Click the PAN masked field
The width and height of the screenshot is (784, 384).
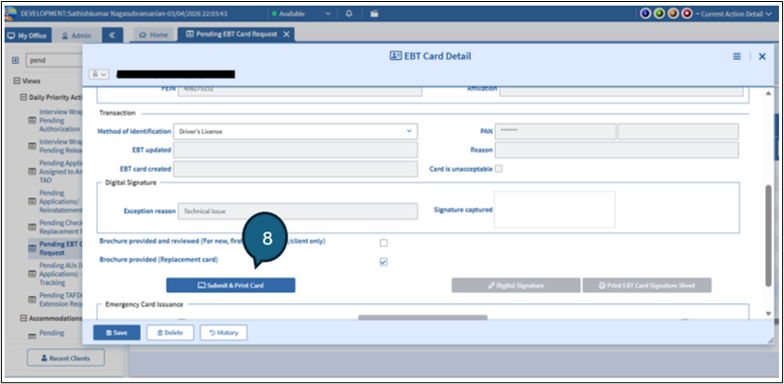coord(556,132)
